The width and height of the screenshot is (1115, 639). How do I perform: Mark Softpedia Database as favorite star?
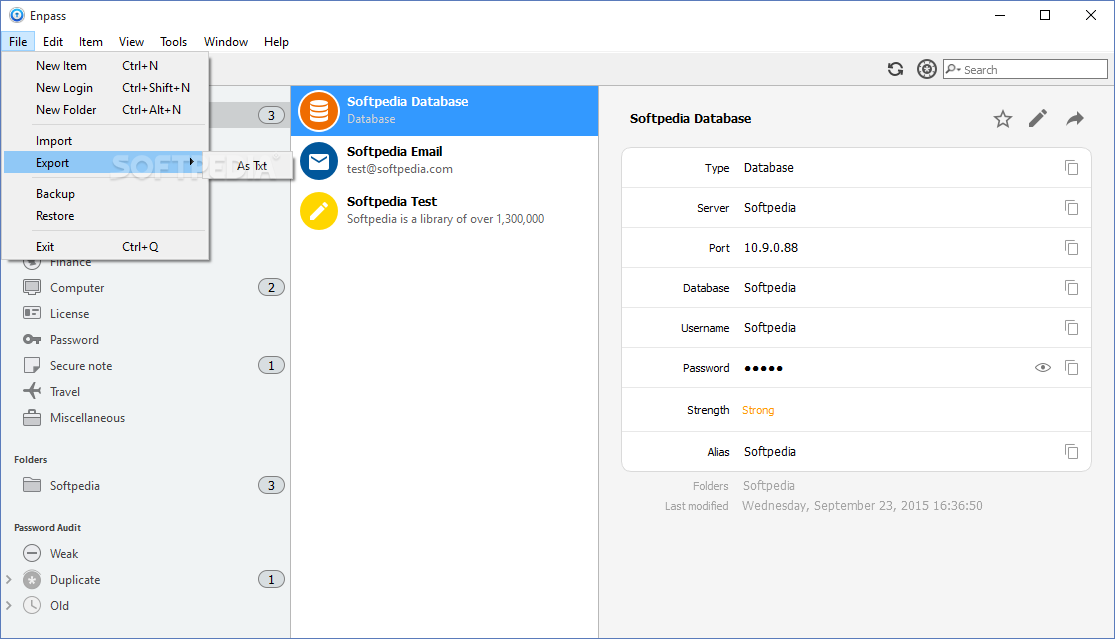1003,119
